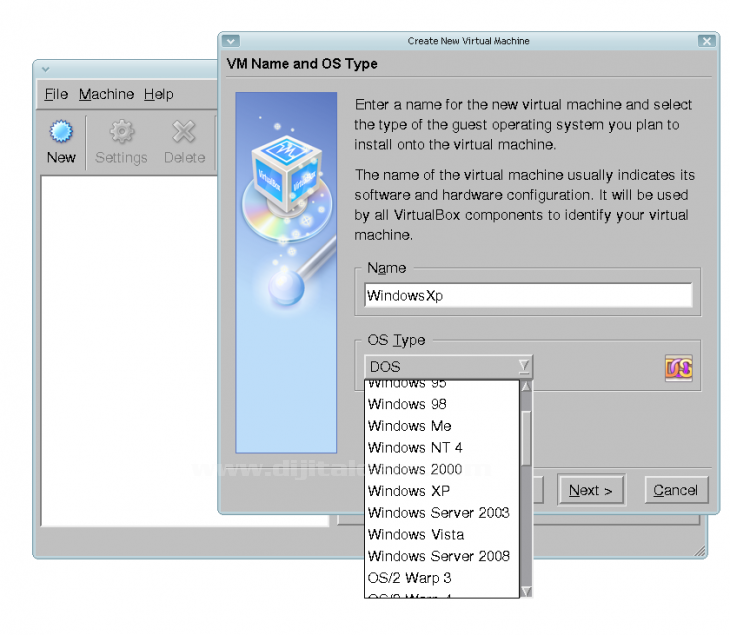This screenshot has width=730, height=635.
Task: Select Windows Server 2008 from the list
Action: pos(442,556)
